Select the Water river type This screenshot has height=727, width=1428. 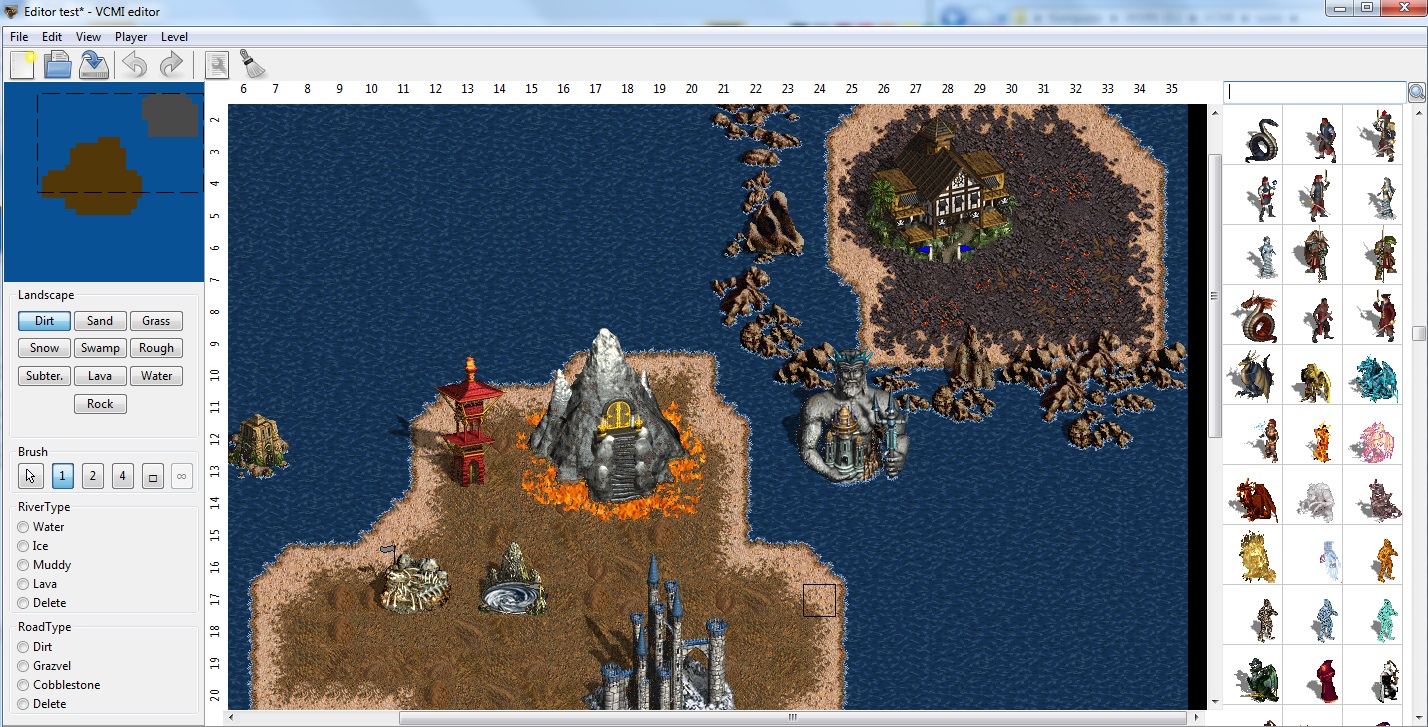click(x=40, y=527)
